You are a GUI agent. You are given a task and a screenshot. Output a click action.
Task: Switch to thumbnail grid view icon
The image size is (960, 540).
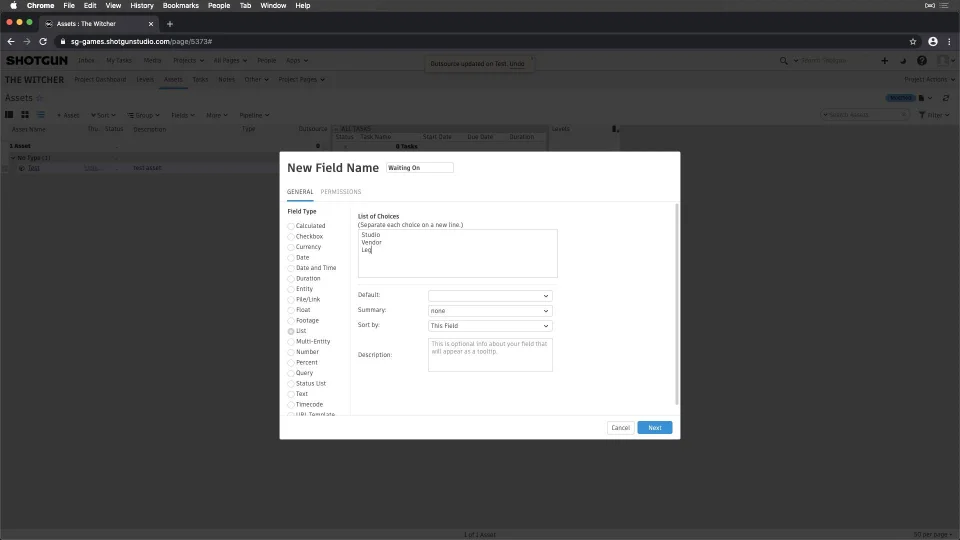coord(25,114)
